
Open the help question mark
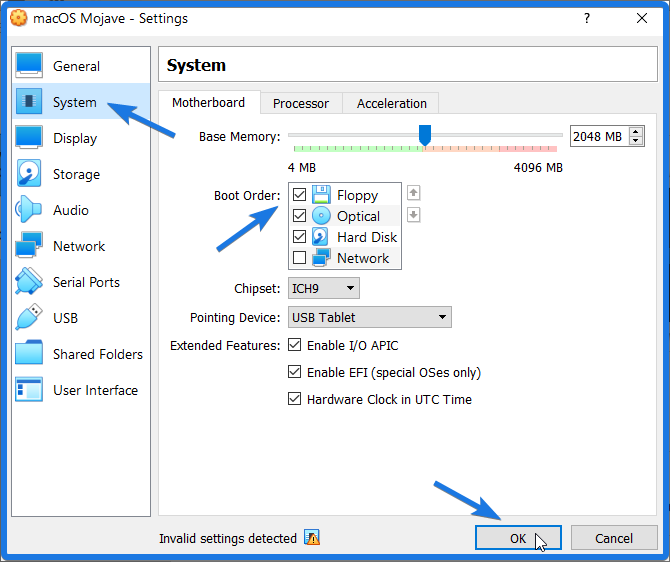(x=587, y=18)
